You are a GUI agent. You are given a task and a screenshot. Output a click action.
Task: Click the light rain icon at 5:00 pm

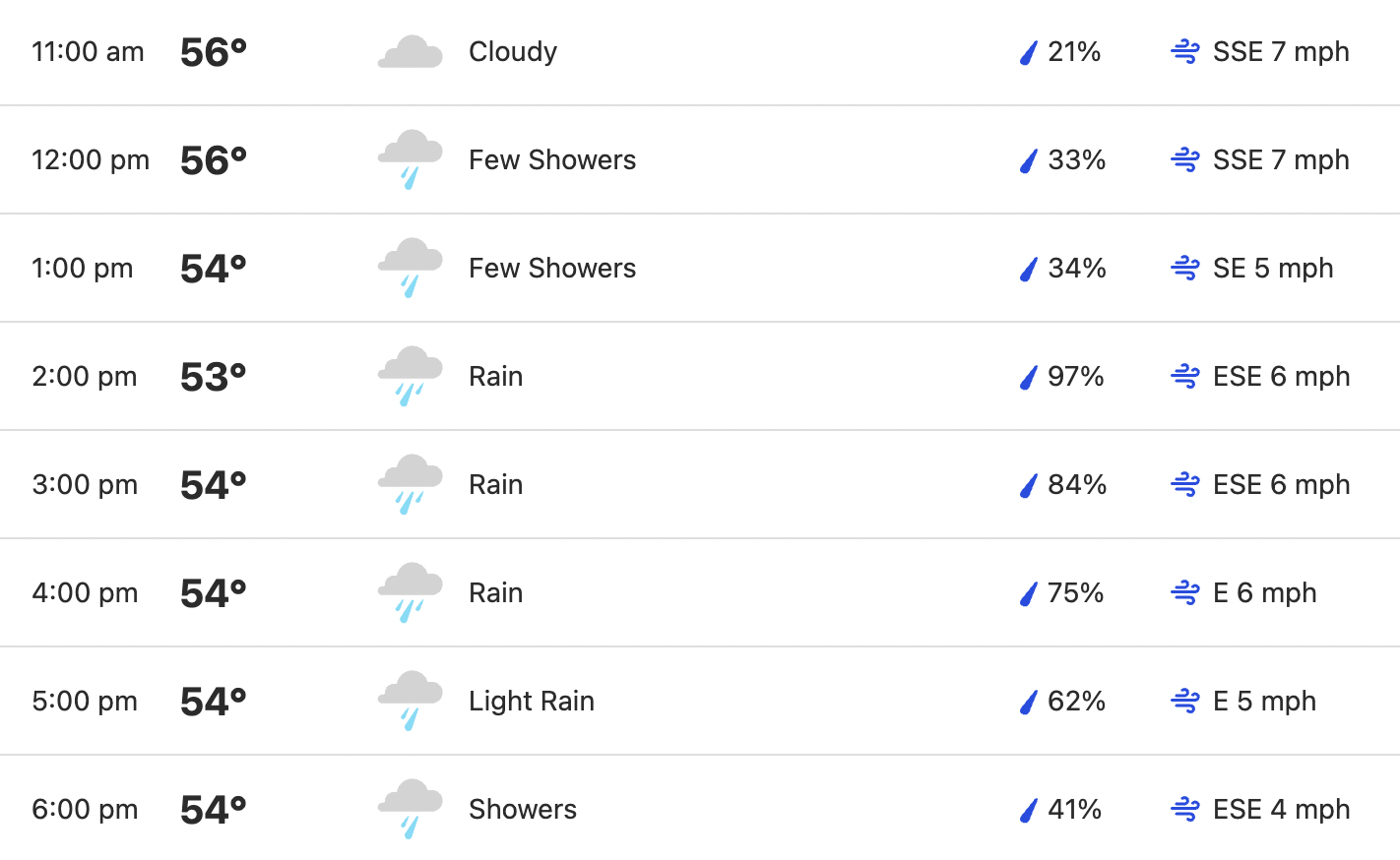(411, 701)
